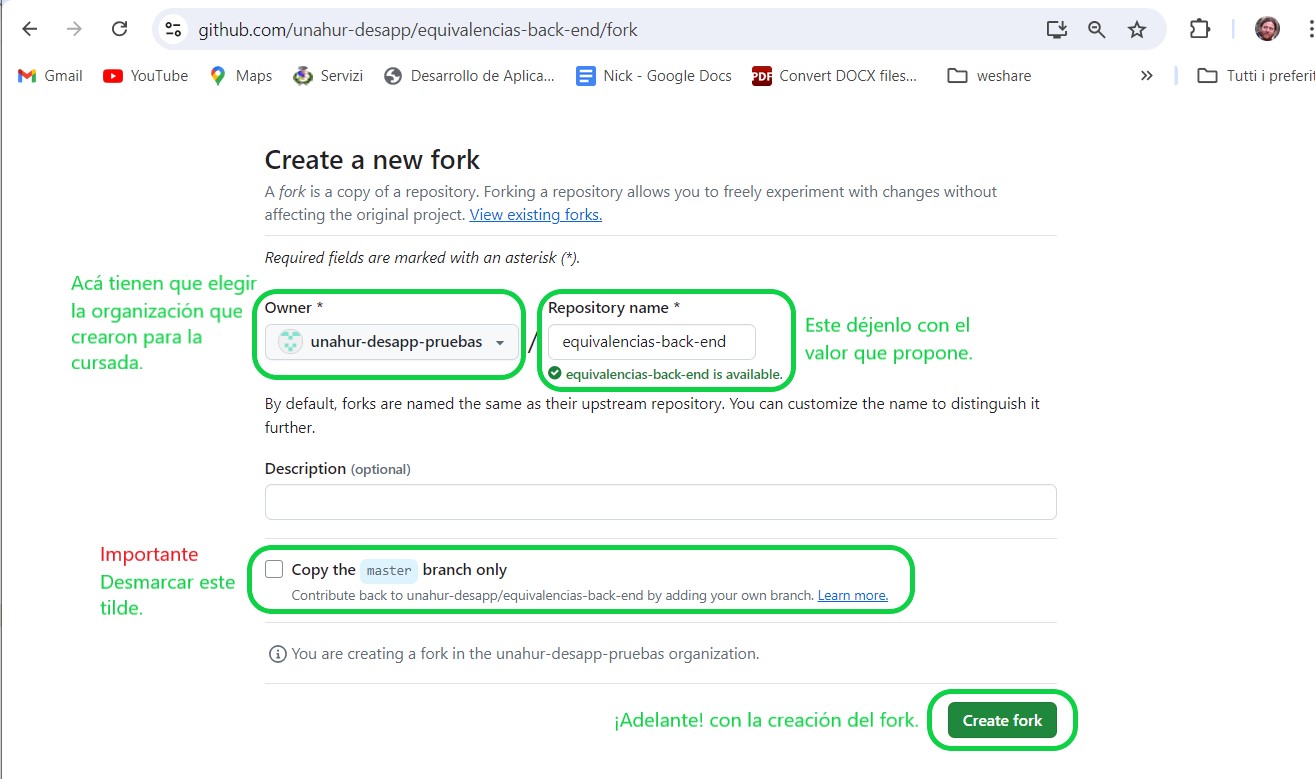Expand the Owner dropdown unahur-desapp-pruebas
The image size is (1315, 779).
click(x=392, y=342)
